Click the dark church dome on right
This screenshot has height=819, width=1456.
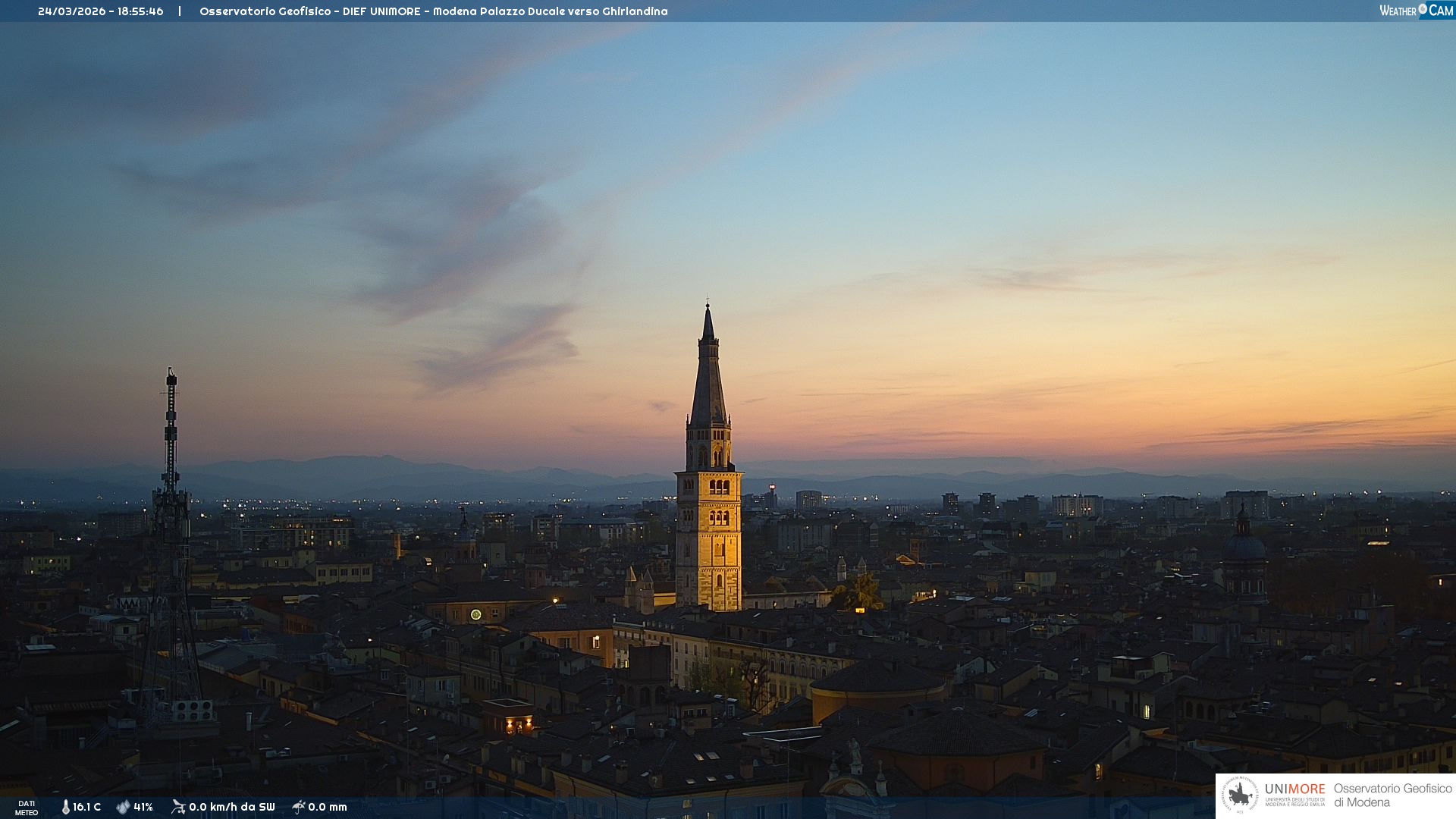[x=1244, y=548]
